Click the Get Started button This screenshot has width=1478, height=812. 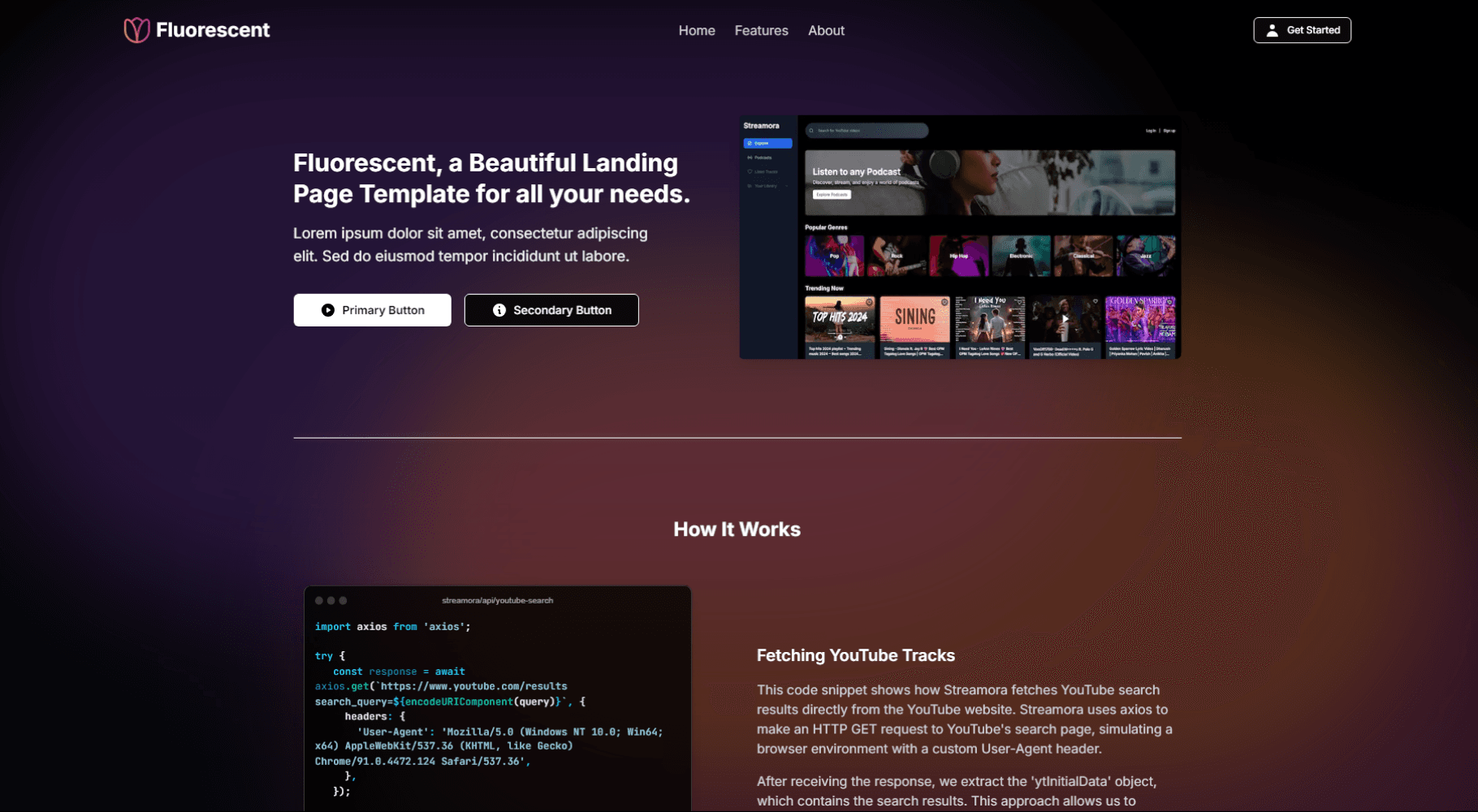click(1302, 30)
